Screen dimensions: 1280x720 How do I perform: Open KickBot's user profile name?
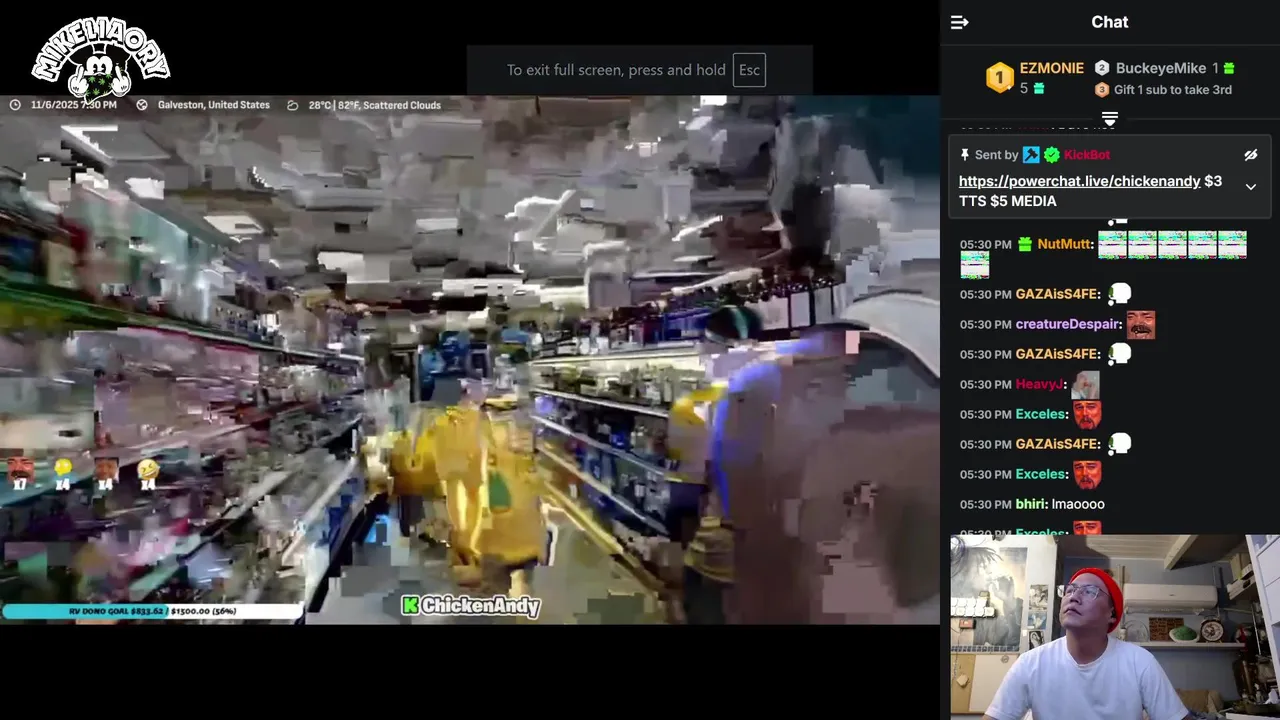[1087, 155]
